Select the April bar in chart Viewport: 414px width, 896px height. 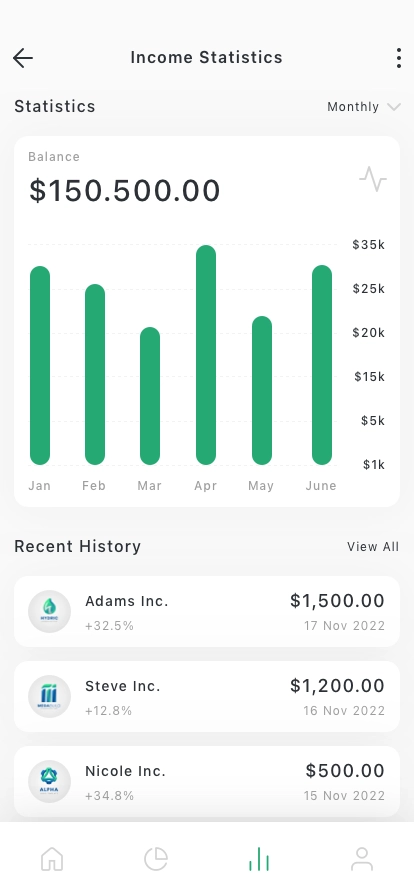click(206, 355)
